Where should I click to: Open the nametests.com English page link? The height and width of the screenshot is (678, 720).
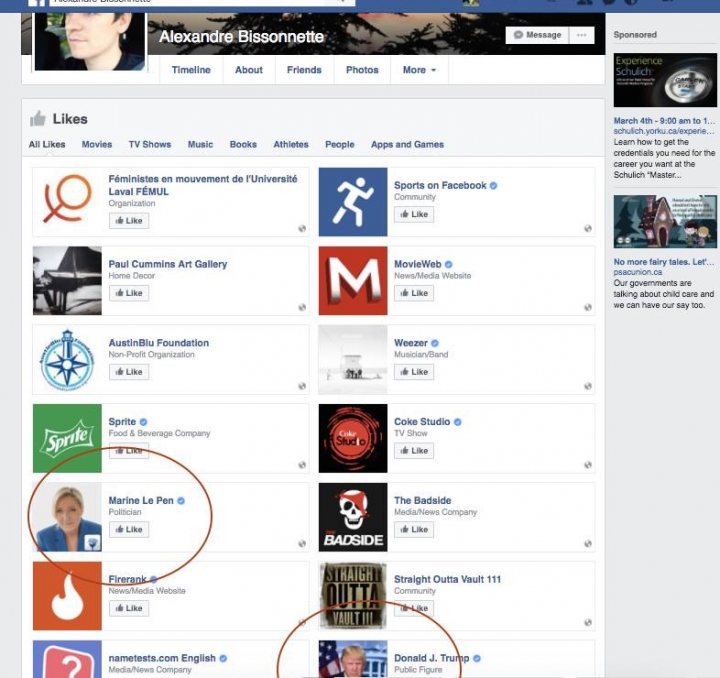click(162, 658)
